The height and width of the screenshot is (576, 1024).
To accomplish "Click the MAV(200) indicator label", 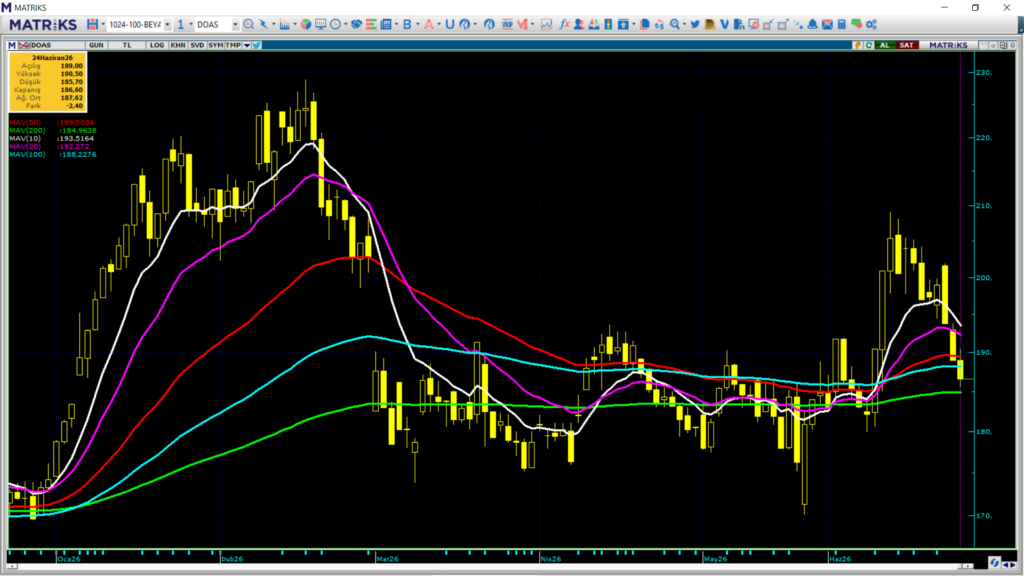I will (27, 130).
